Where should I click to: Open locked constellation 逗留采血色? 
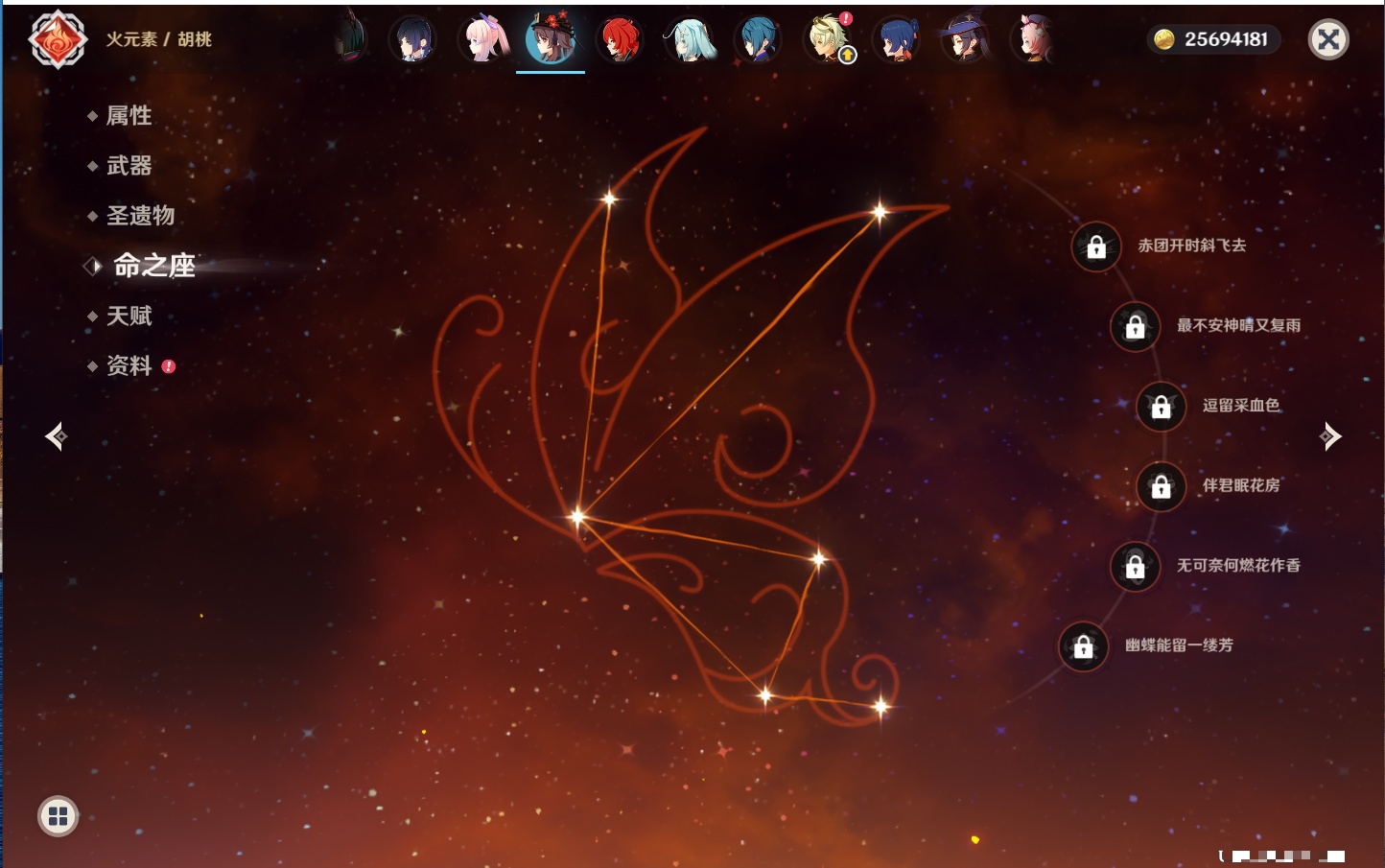pyautogui.click(x=1161, y=407)
